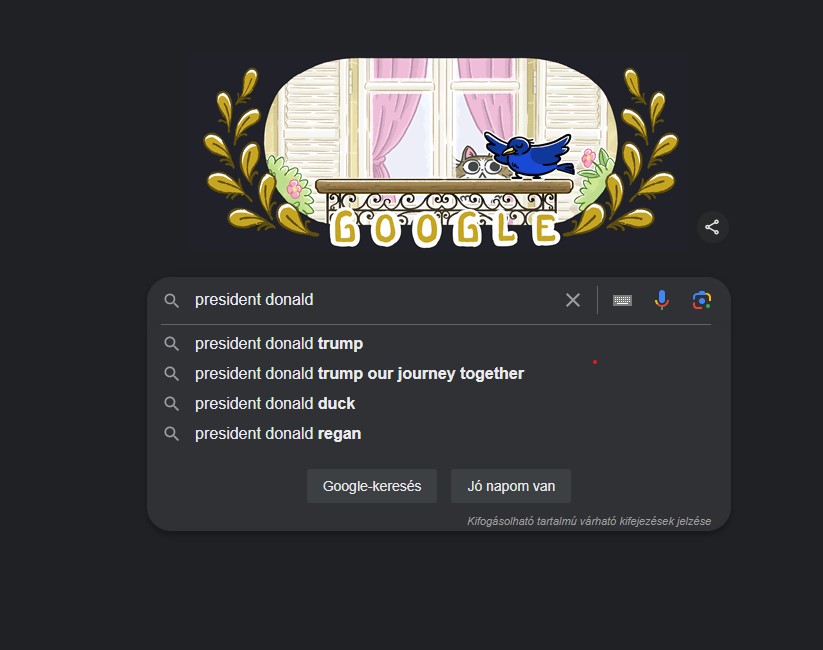Click magnifier icon next to 'president donald regan'

point(172,434)
